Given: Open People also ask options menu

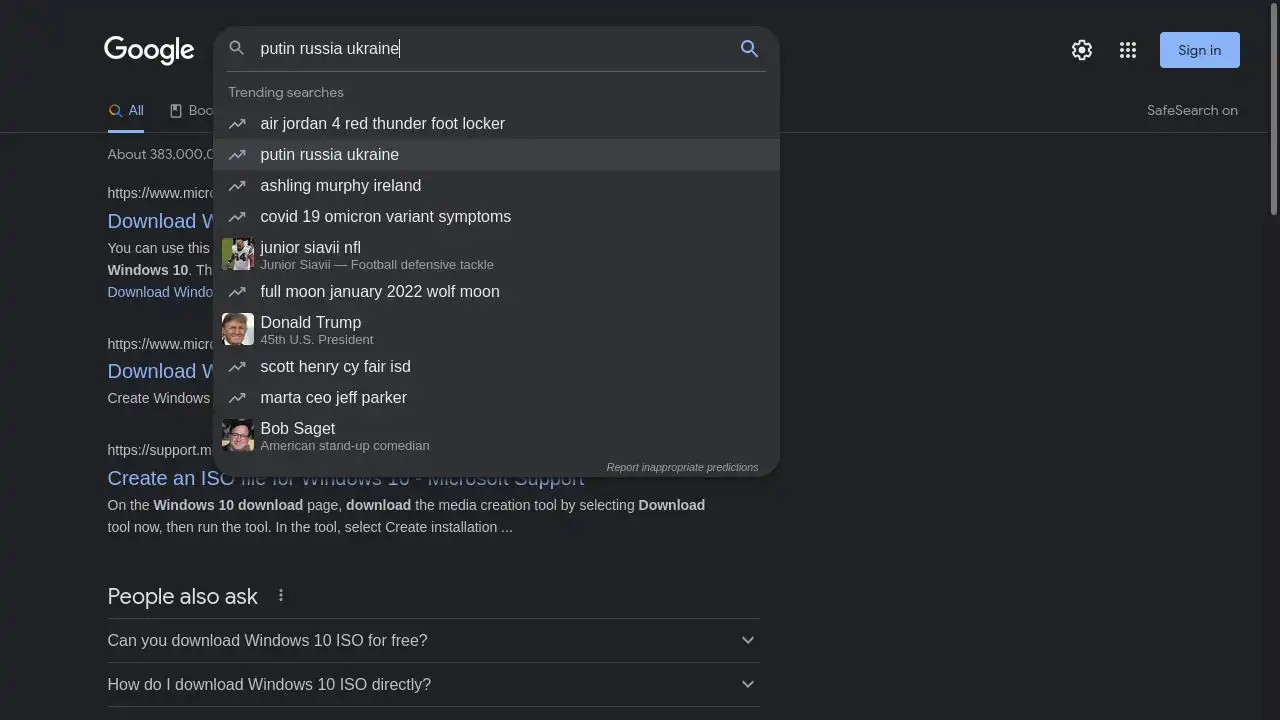Looking at the screenshot, I should click(x=281, y=596).
